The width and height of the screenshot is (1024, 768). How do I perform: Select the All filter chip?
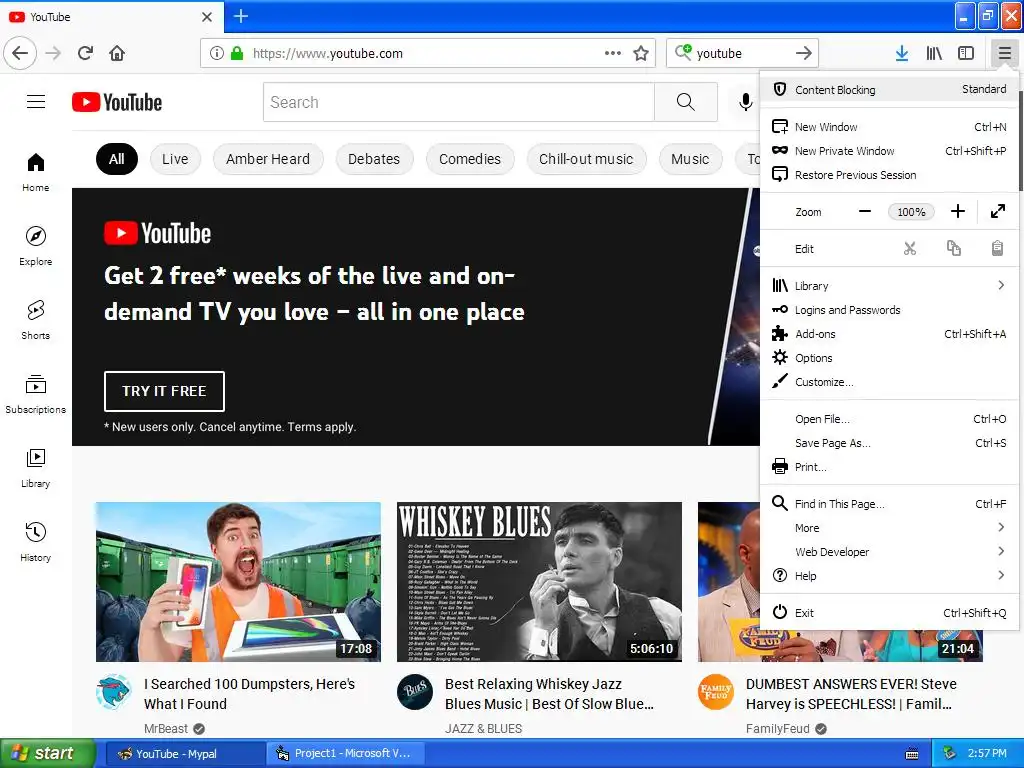click(x=117, y=159)
